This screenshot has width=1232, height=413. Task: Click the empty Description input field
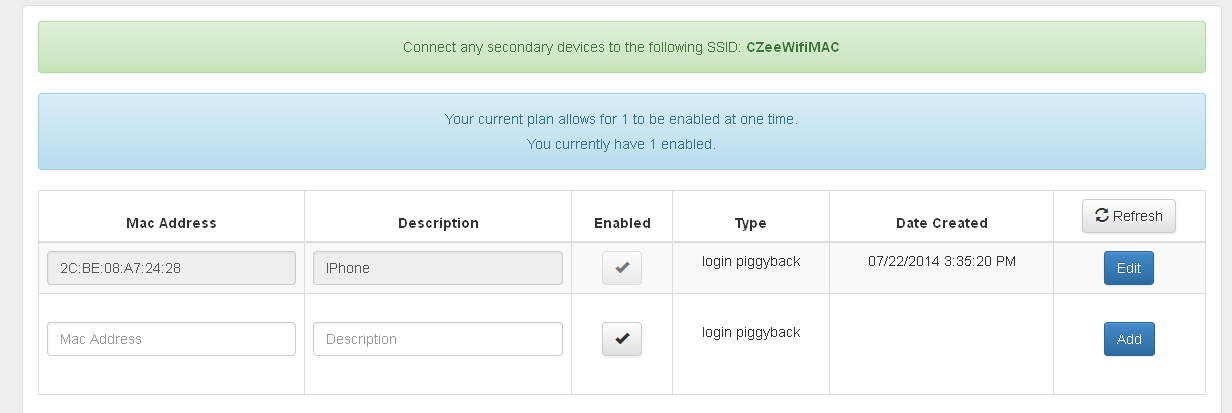pyautogui.click(x=438, y=339)
